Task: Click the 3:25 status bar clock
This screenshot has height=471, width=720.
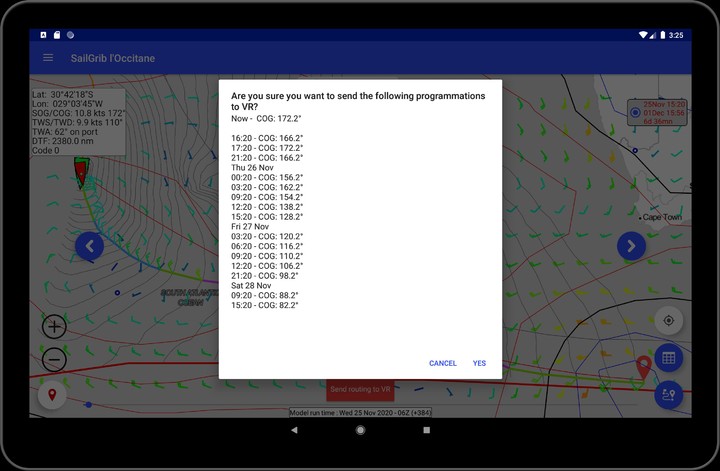Action: pos(676,35)
